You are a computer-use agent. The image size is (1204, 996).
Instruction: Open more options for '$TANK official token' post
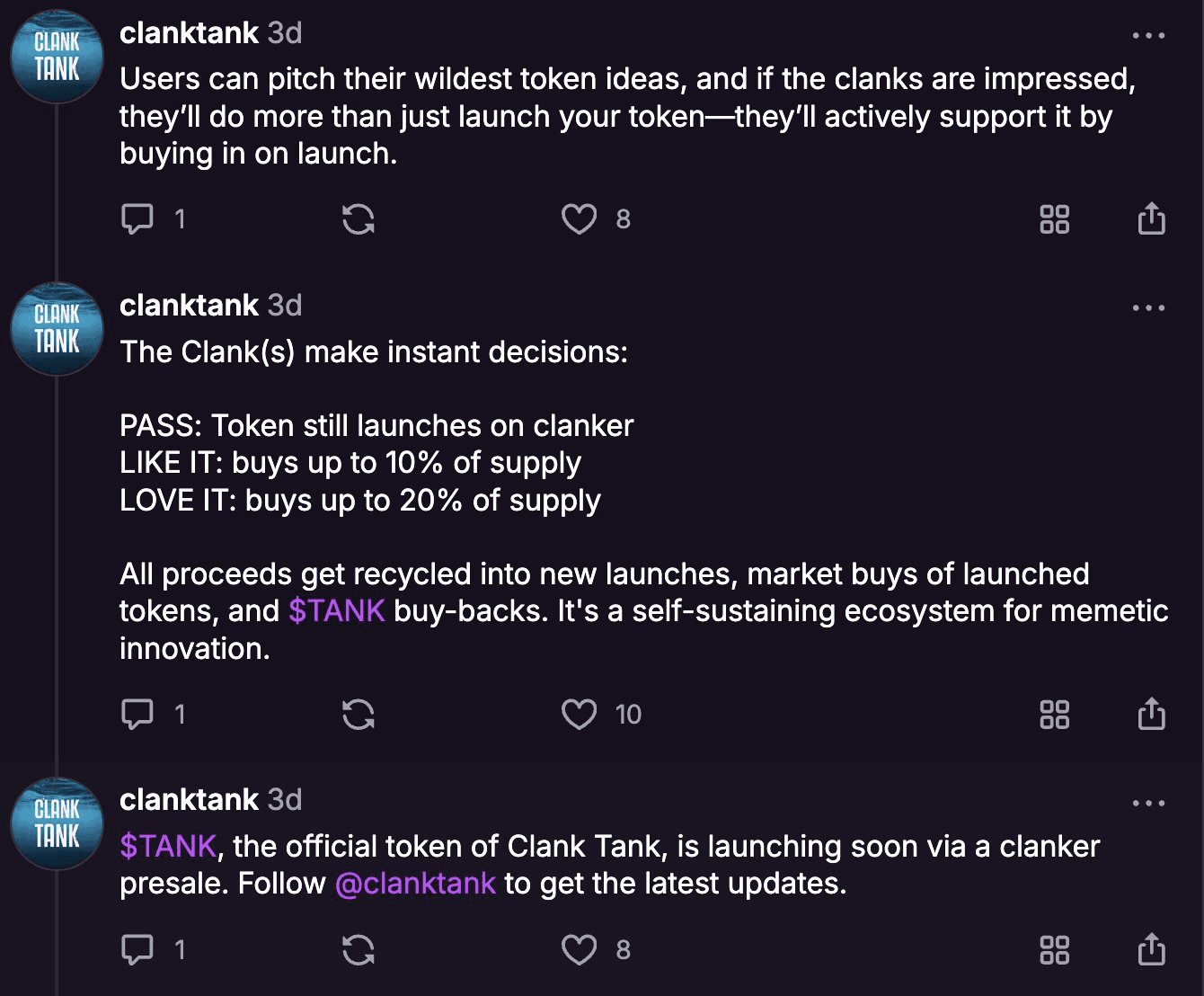pyautogui.click(x=1148, y=804)
